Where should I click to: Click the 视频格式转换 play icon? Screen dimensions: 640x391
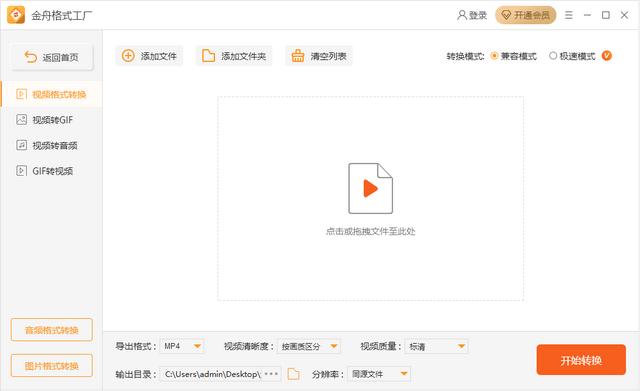[21, 94]
